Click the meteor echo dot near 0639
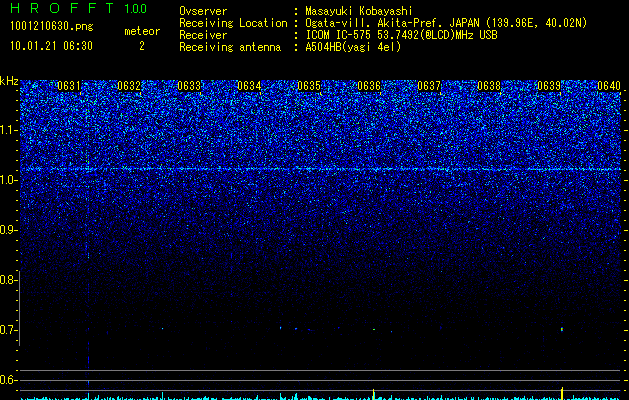Image resolution: width=629 pixels, height=400 pixels. [562, 330]
